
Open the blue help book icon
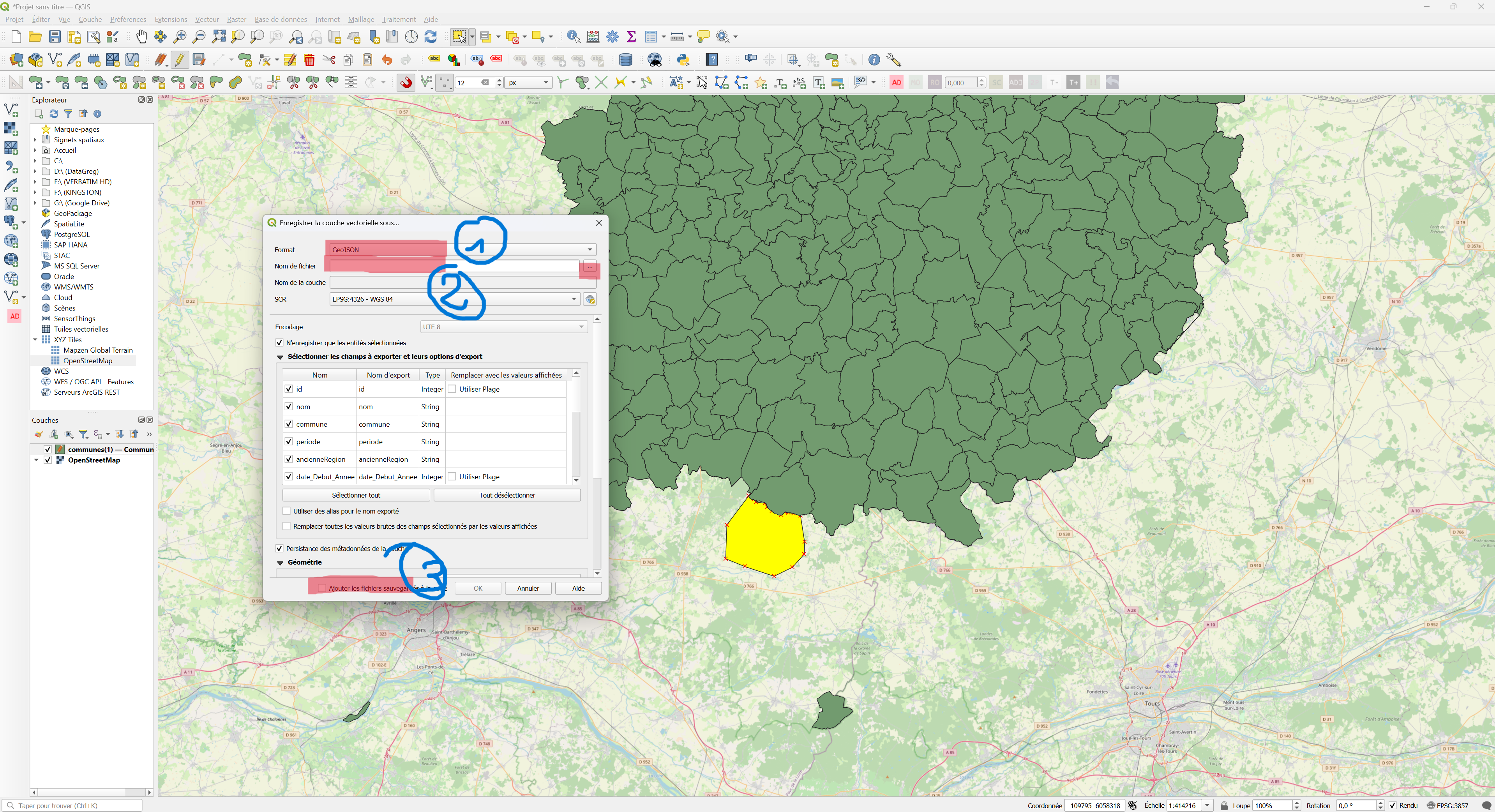(712, 60)
